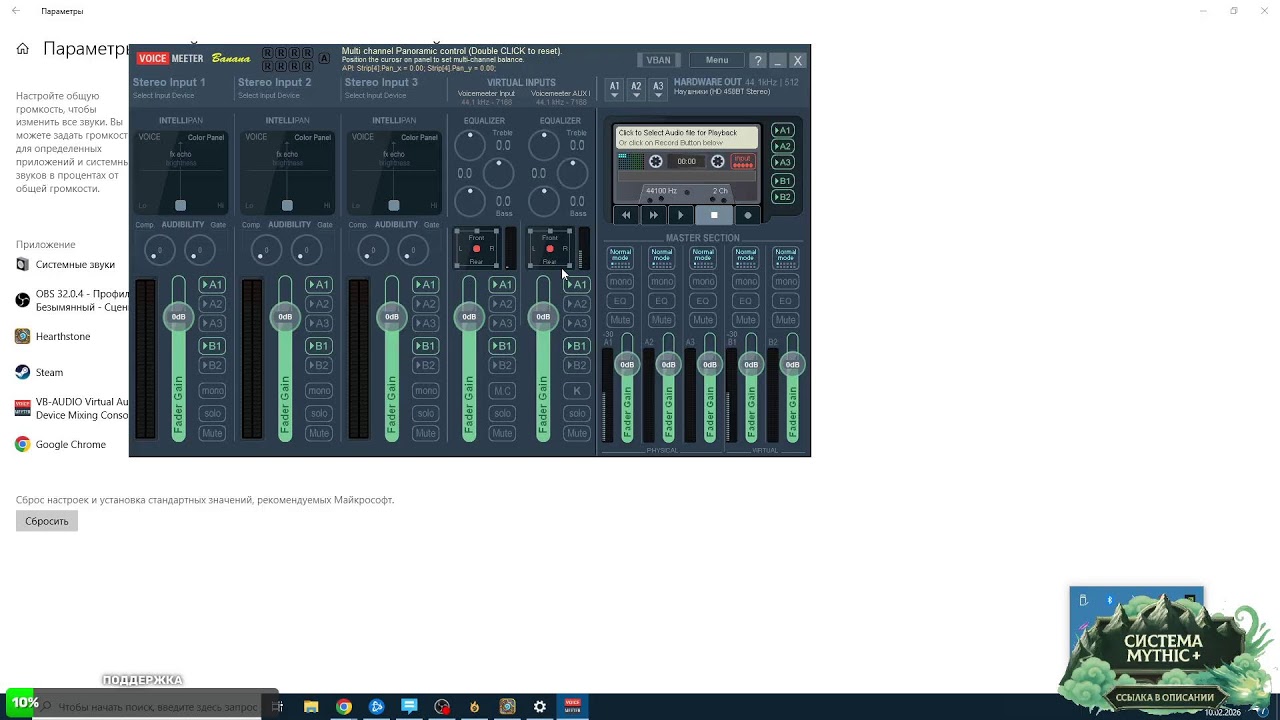Click the Home icon in Settings window
Viewport: 1280px width, 720px height.
[23, 48]
